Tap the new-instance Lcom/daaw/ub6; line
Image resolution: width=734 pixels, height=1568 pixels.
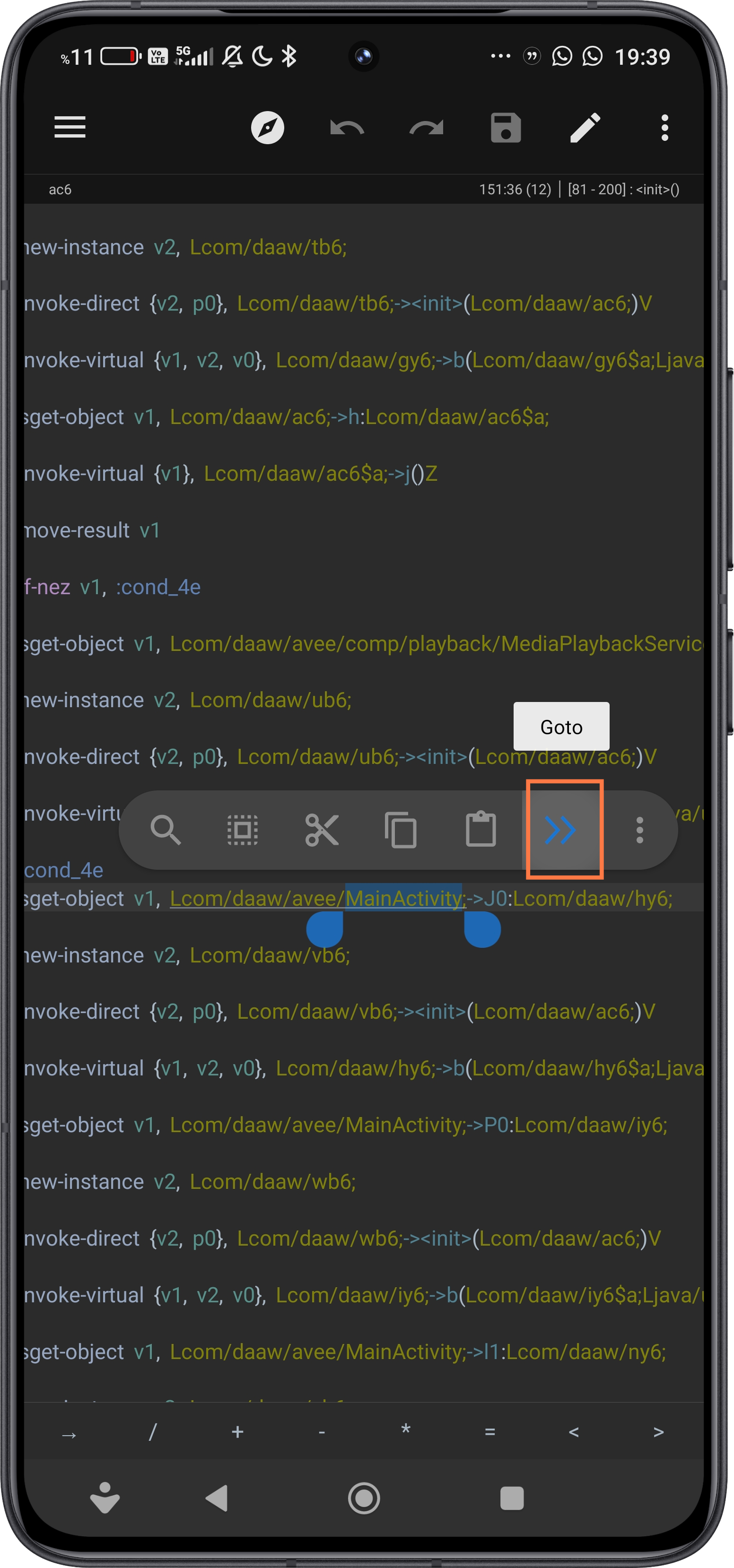[x=188, y=700]
